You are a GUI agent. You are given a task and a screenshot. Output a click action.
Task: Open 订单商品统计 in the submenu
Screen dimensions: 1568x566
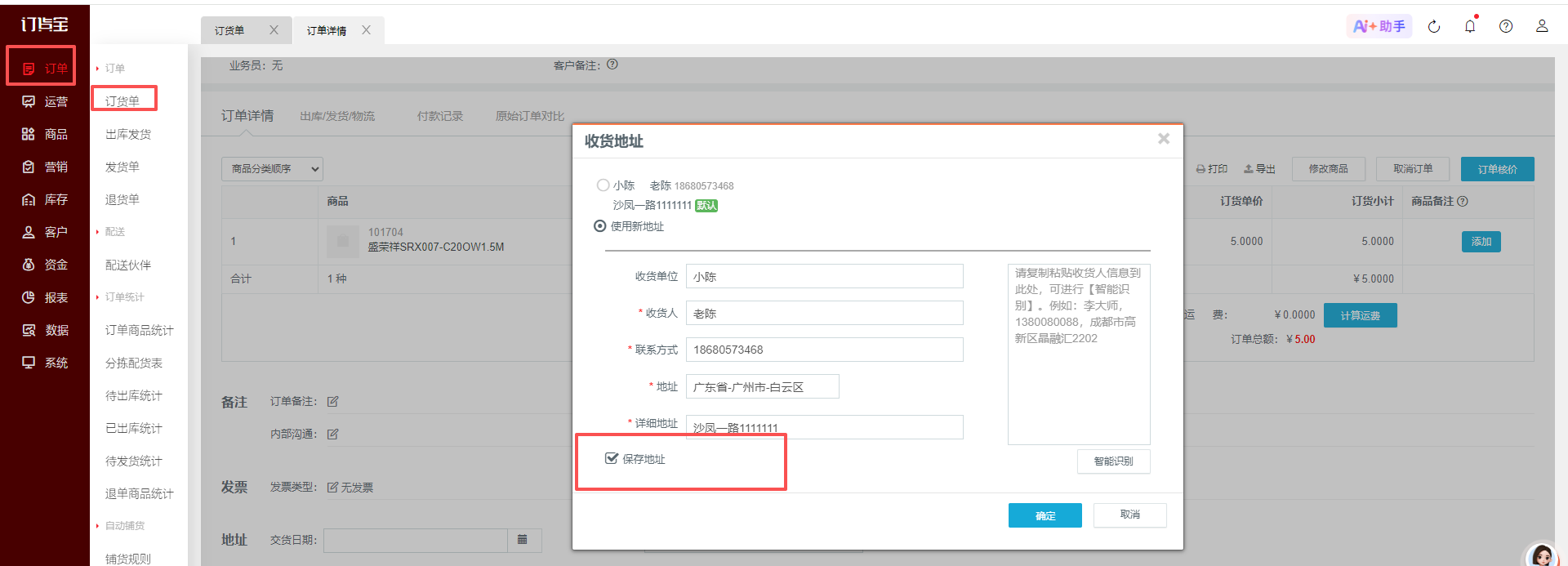(x=140, y=330)
